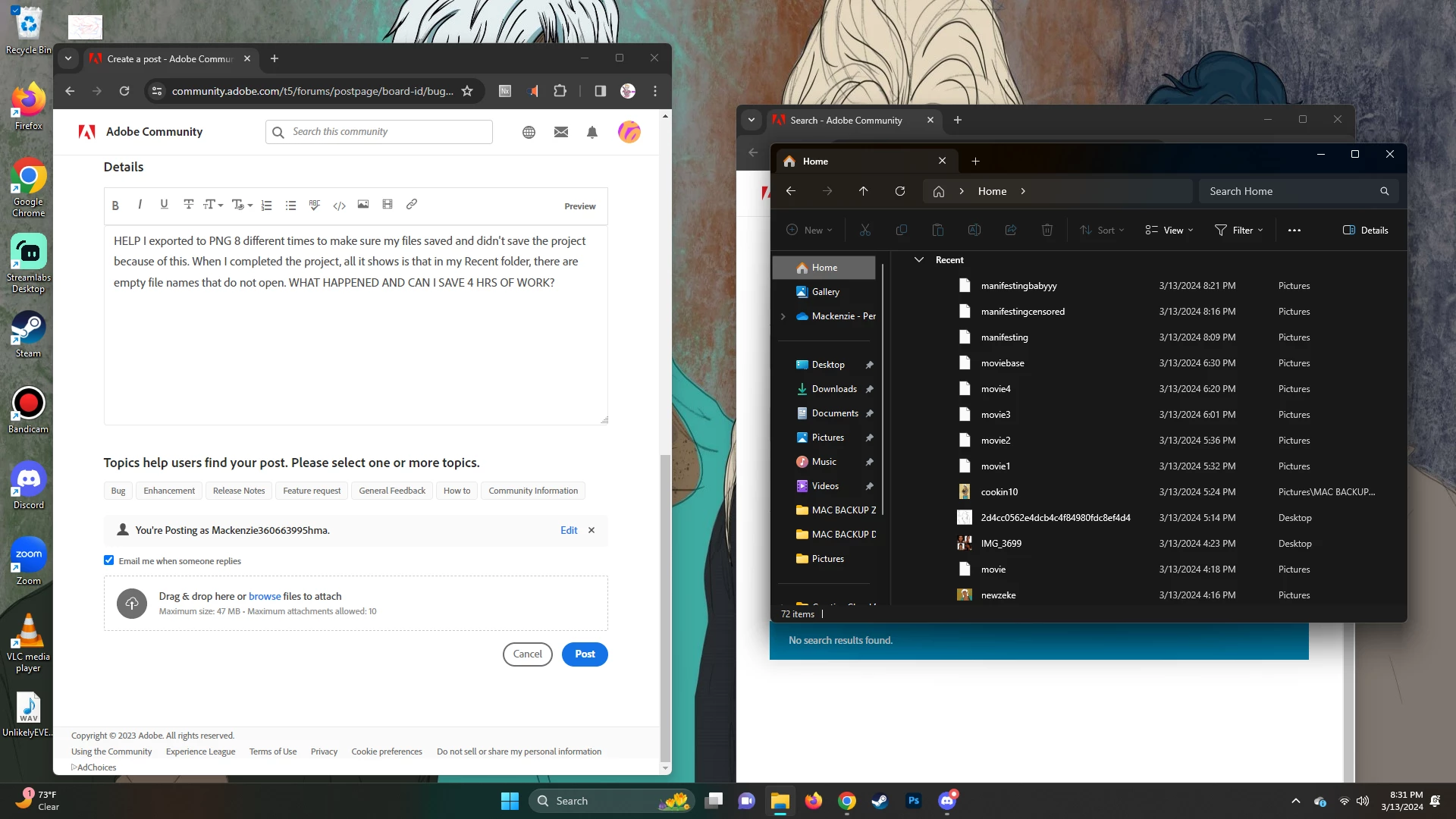Open the font size dropdown
The image size is (1456, 819).
click(x=213, y=205)
